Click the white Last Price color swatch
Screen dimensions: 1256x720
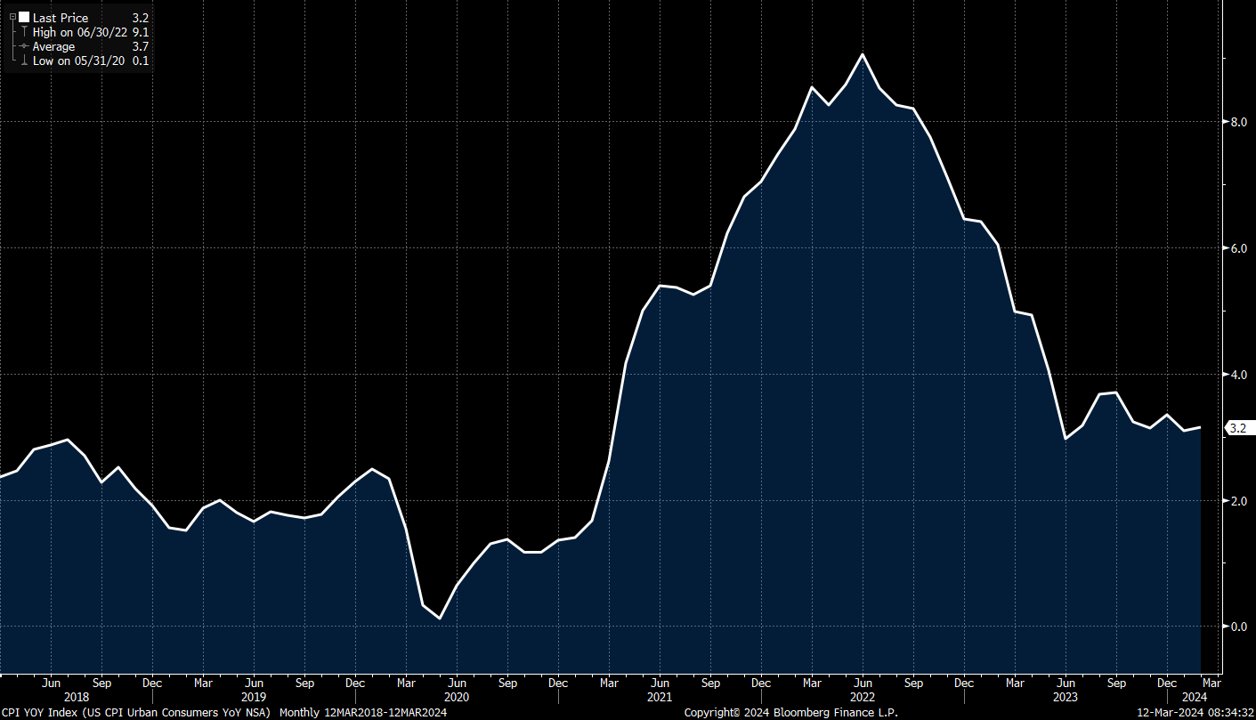24,18
